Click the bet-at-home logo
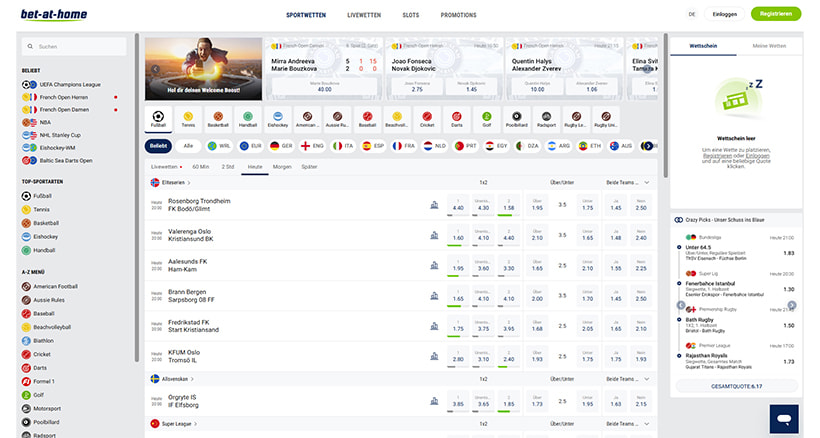Image resolution: width=820 pixels, height=438 pixels. point(54,14)
